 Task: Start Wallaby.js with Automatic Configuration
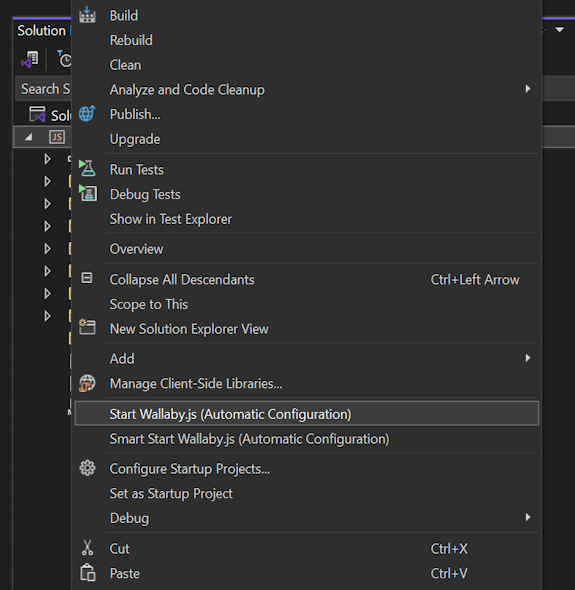coord(307,414)
